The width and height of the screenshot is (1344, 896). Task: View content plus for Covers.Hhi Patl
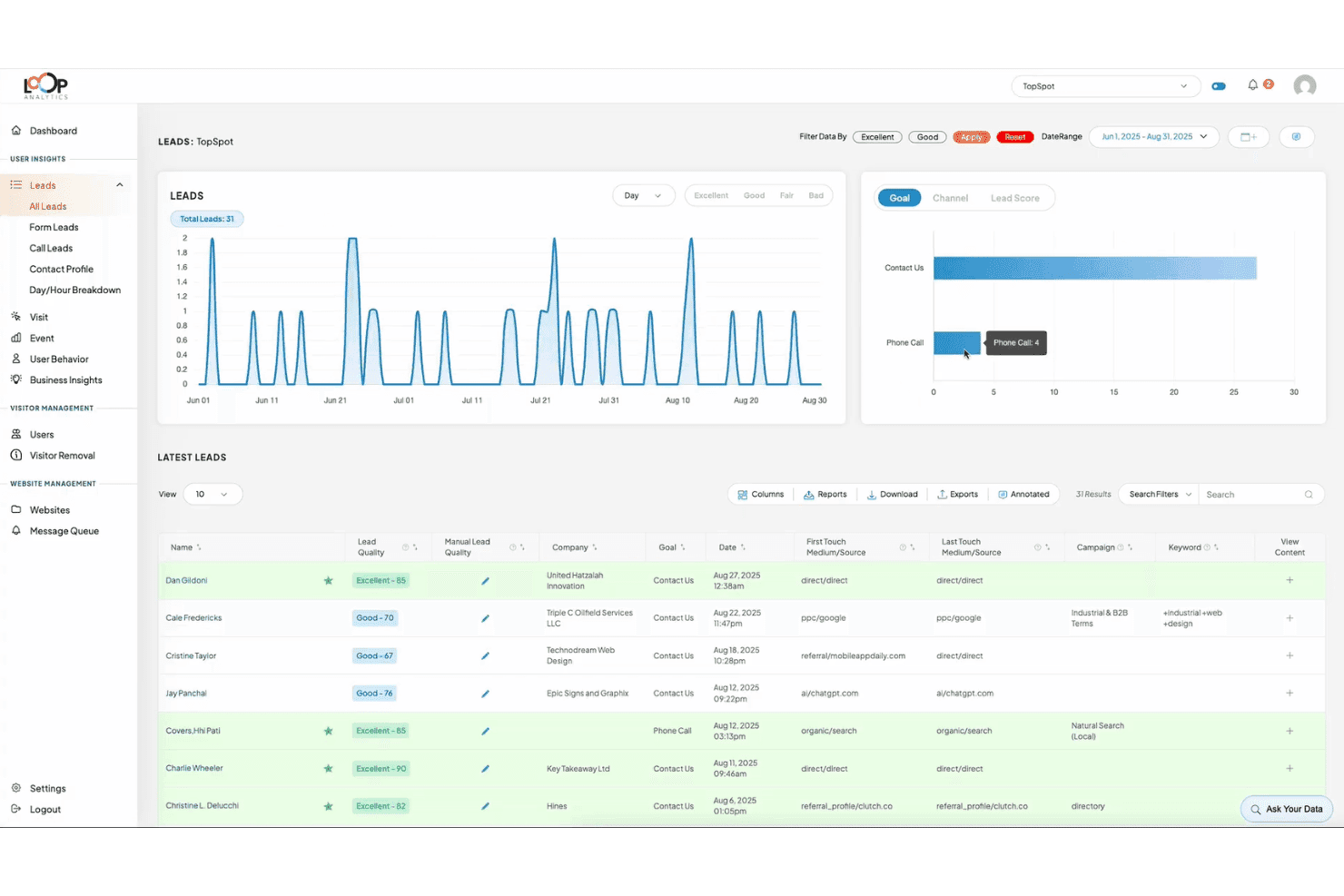pos(1290,731)
